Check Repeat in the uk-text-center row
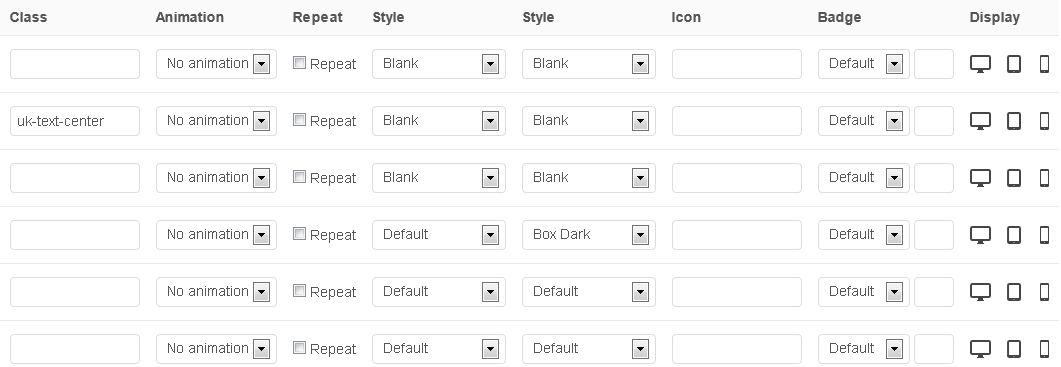1061x367 pixels. 299,120
